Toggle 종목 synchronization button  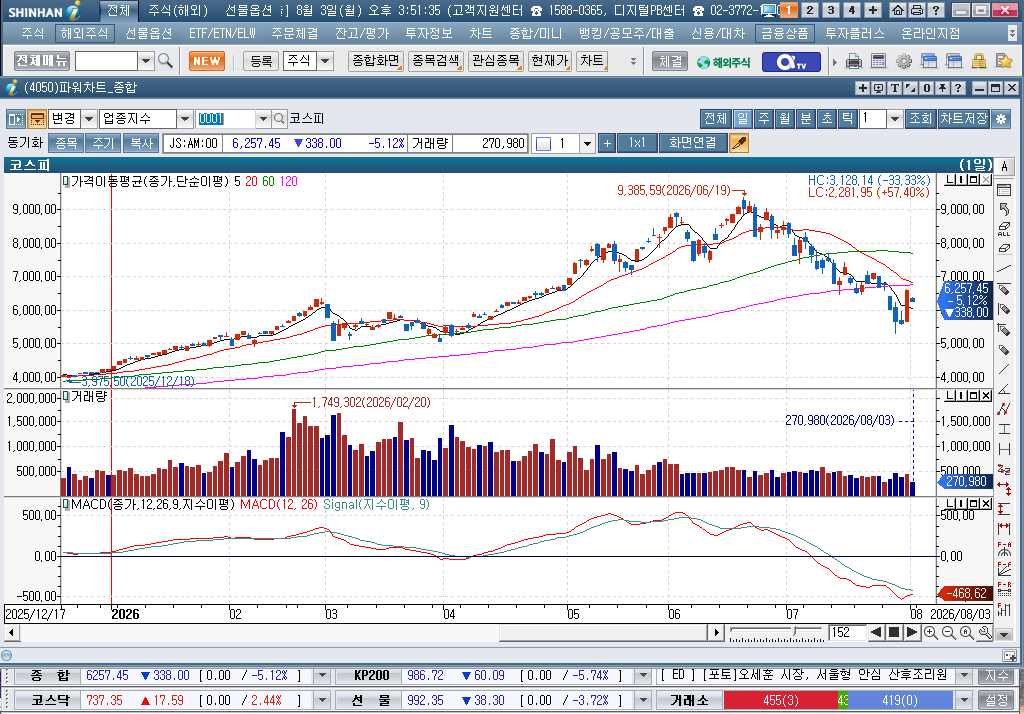coord(66,143)
